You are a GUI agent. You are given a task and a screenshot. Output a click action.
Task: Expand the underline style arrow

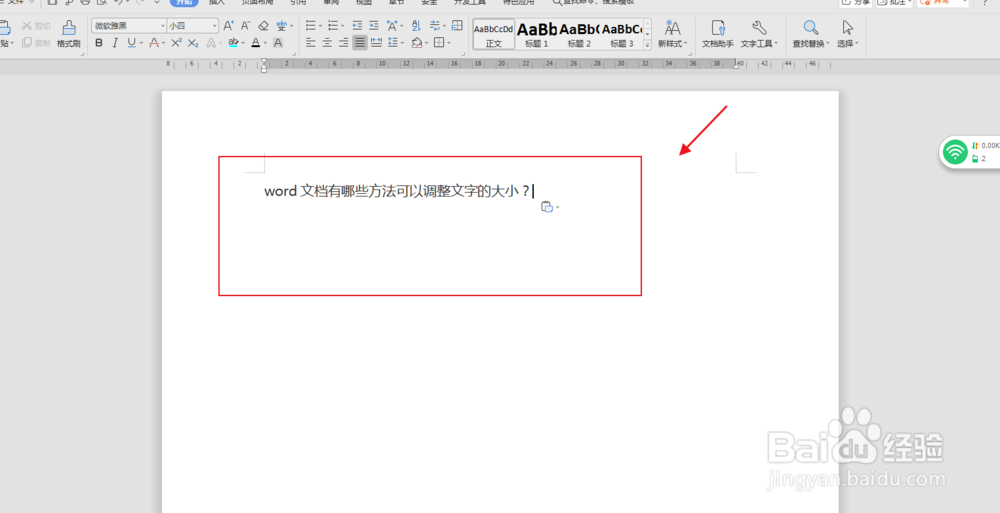pyautogui.click(x=141, y=43)
